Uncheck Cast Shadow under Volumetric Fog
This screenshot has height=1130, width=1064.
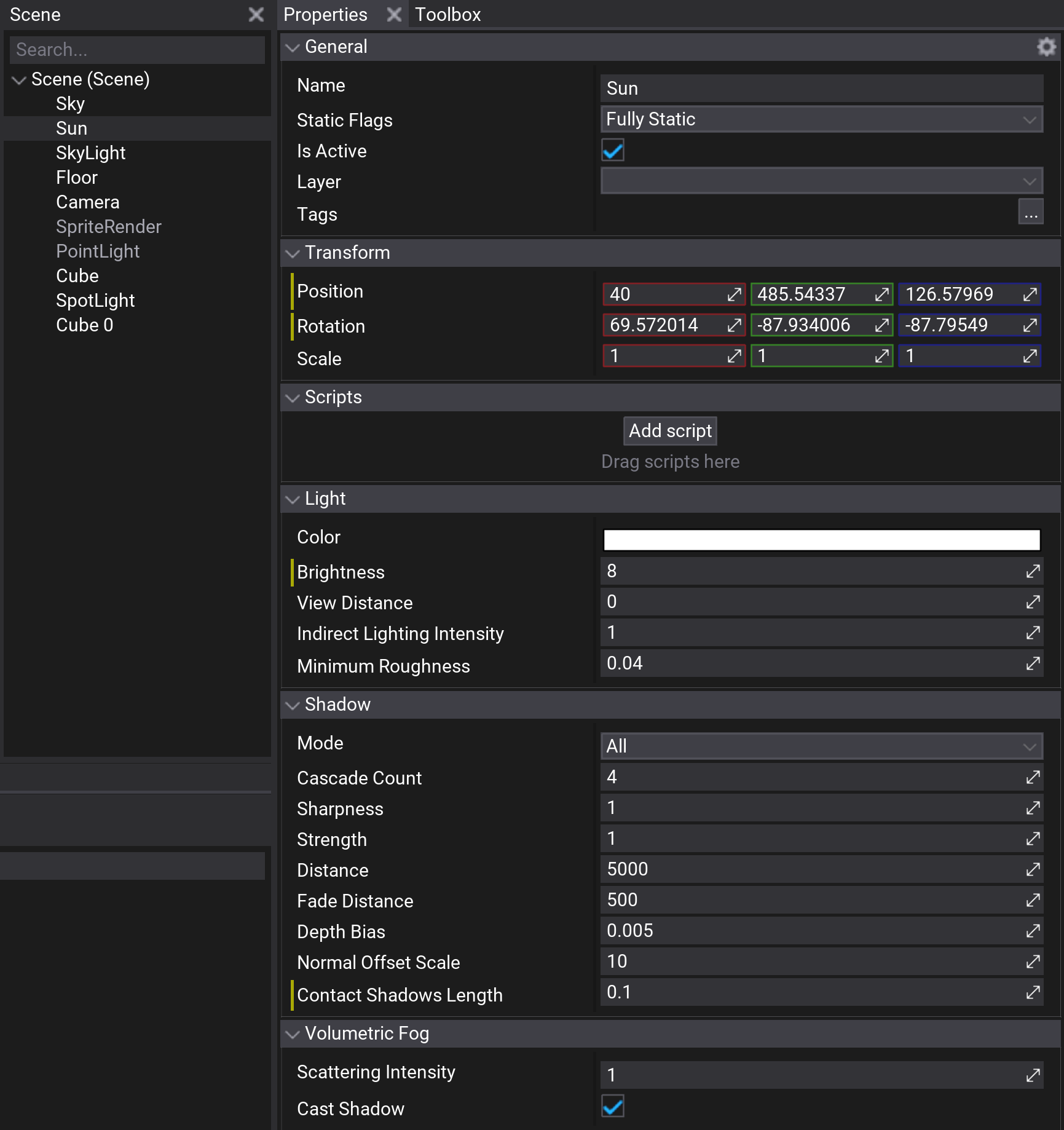(612, 1107)
